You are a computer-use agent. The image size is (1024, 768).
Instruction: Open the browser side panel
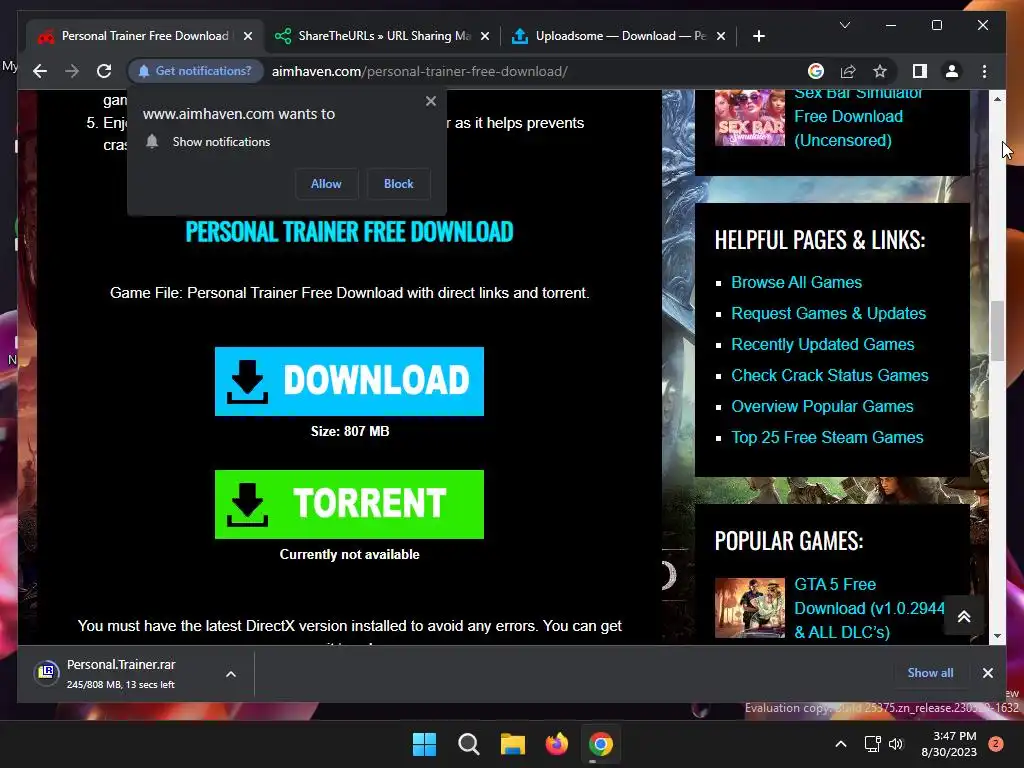click(920, 71)
